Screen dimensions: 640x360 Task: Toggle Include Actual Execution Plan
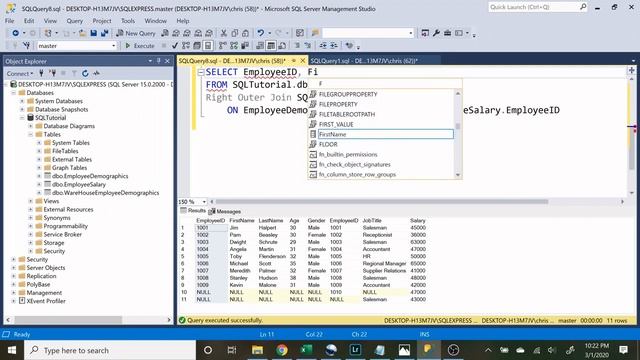223,46
